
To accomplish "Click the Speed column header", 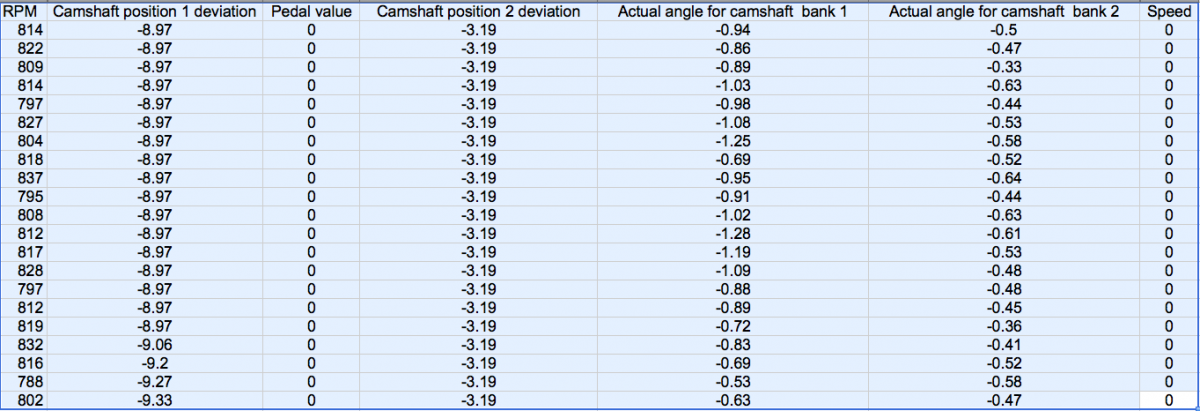I will [1168, 12].
